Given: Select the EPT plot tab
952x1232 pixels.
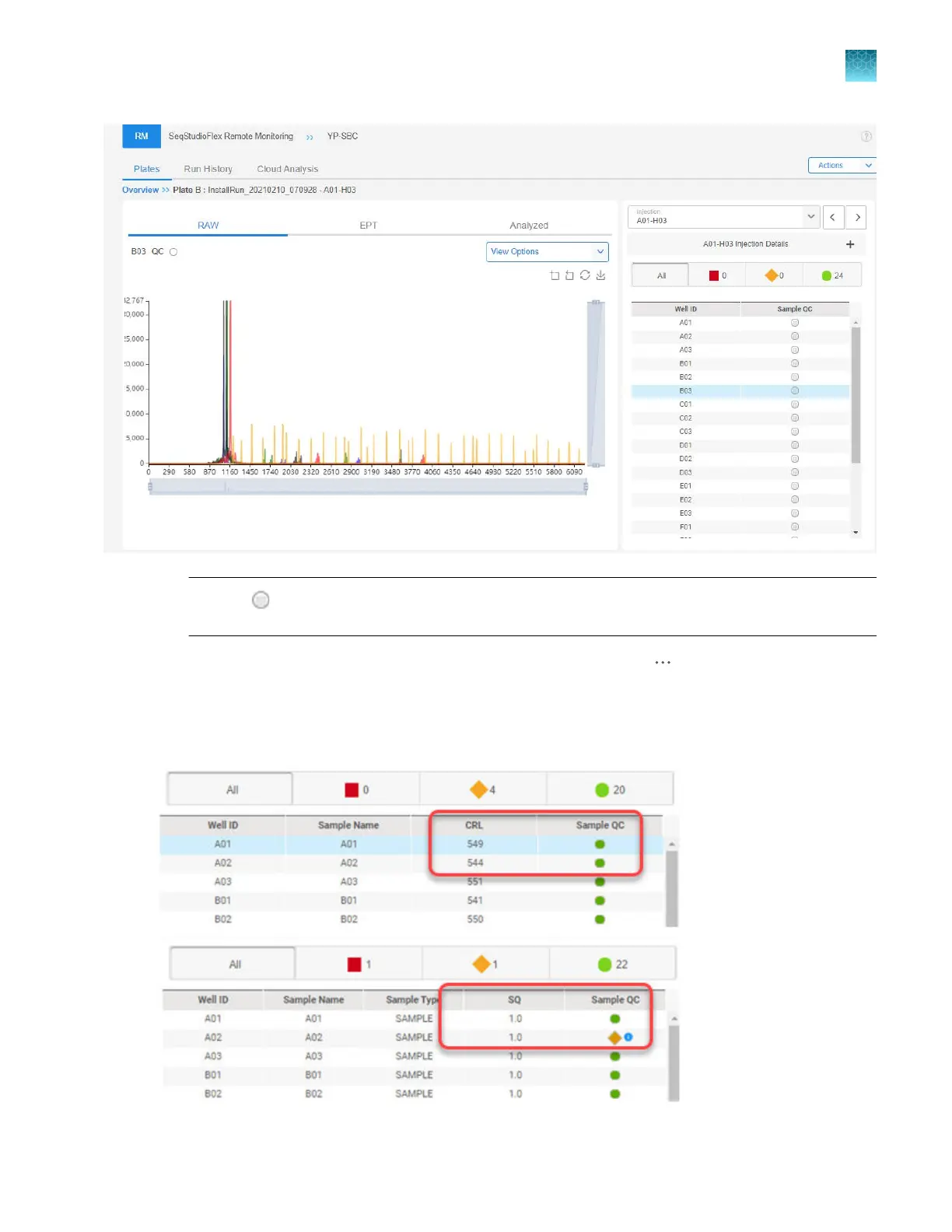Looking at the screenshot, I should (368, 226).
